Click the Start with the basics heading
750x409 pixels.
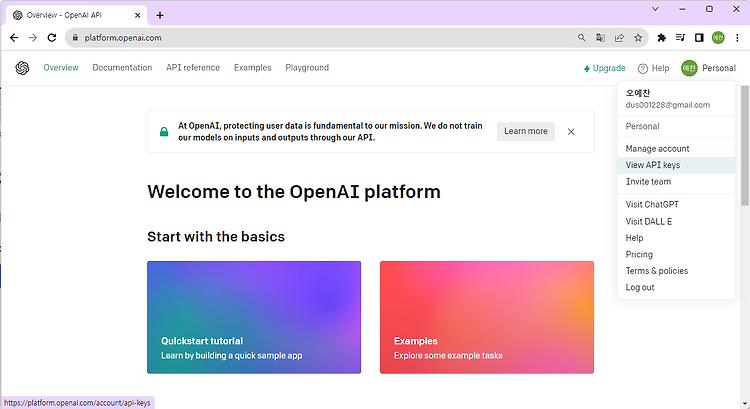click(x=216, y=237)
